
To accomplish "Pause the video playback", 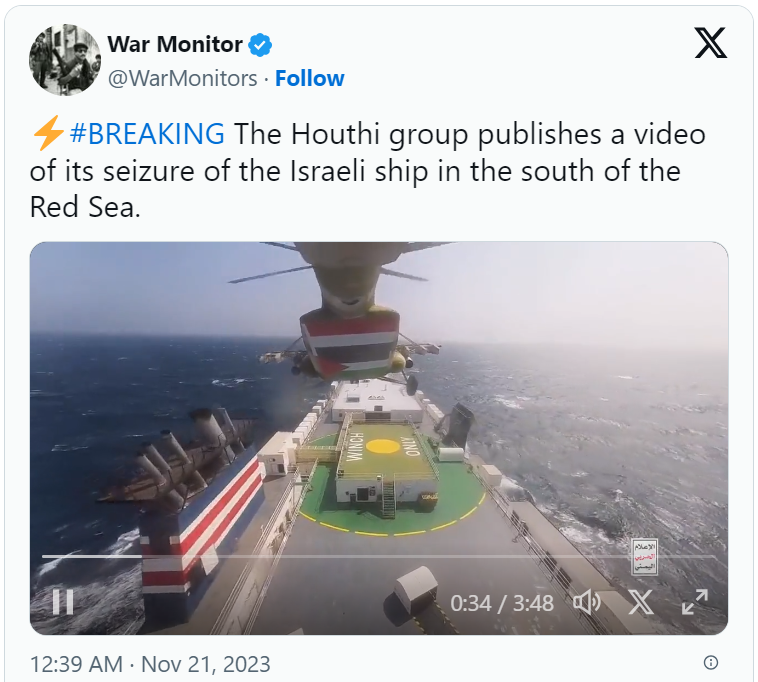I will pos(63,602).
